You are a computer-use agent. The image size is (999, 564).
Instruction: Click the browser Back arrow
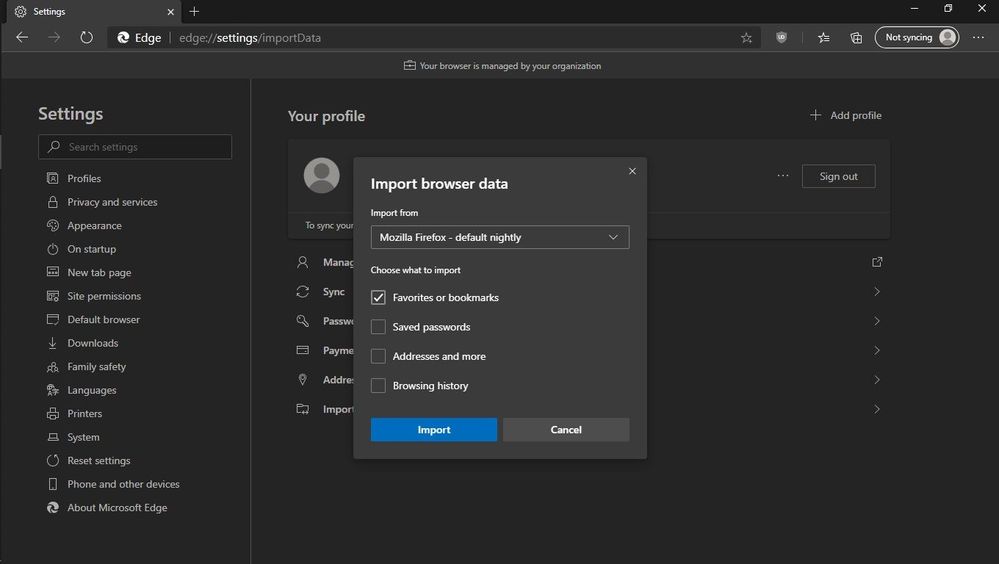[22, 38]
